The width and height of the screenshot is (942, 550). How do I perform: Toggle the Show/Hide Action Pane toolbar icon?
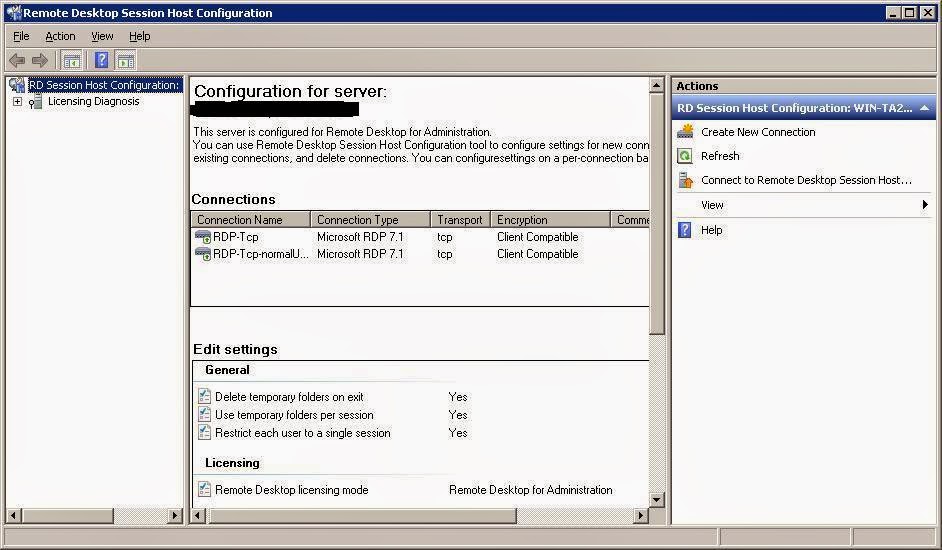tap(126, 60)
